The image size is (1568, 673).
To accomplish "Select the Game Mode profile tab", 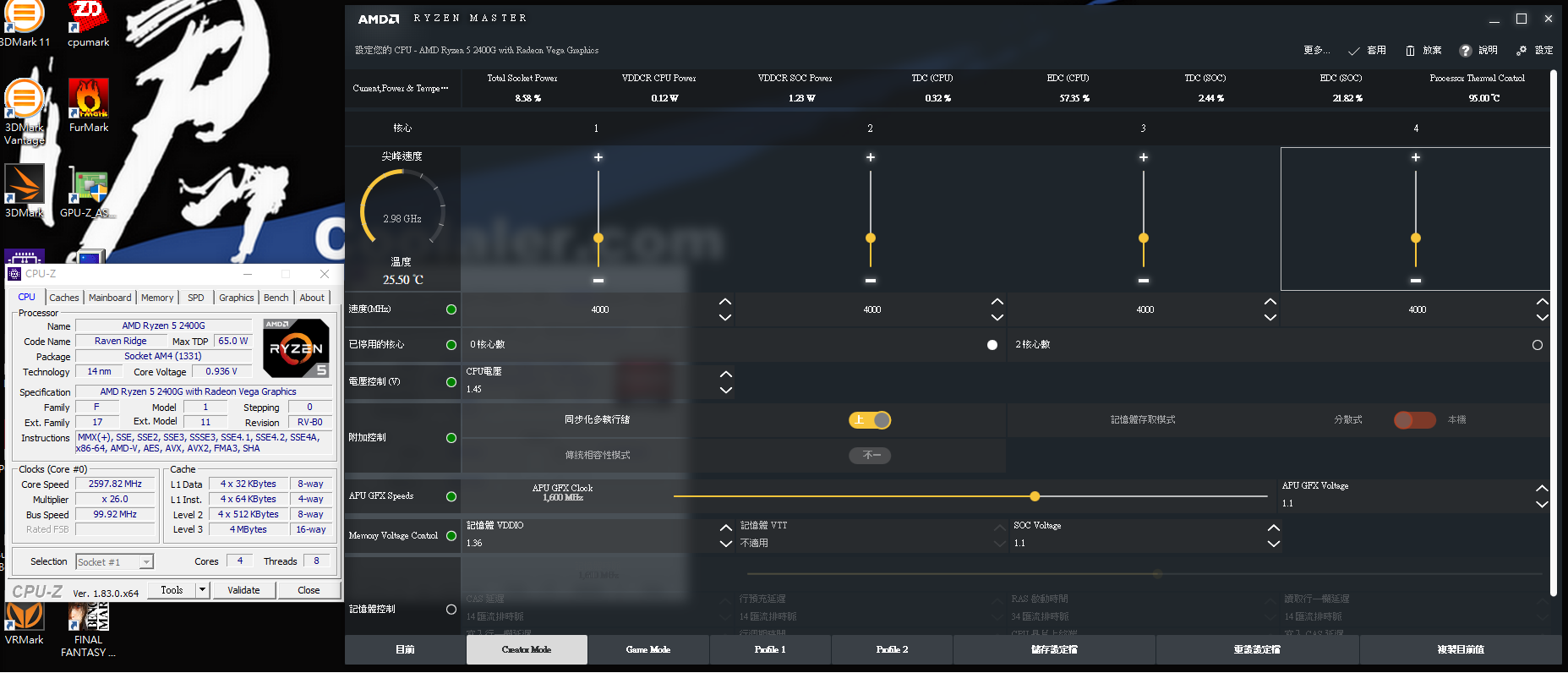I will coord(648,650).
